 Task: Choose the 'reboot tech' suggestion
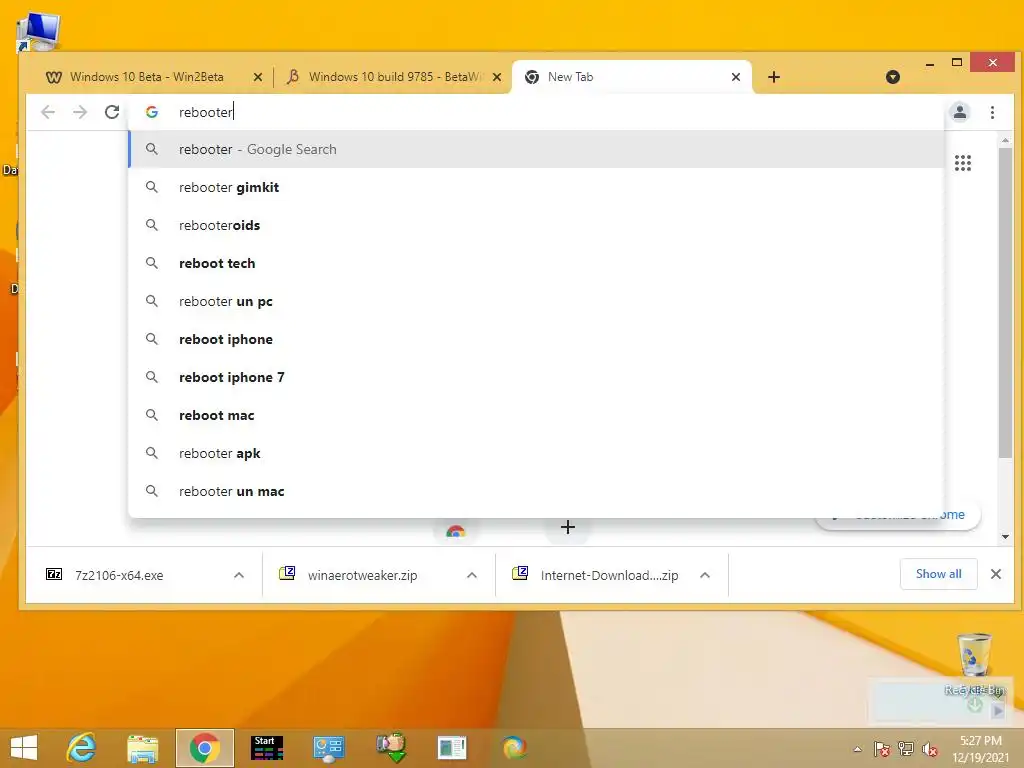(x=536, y=263)
